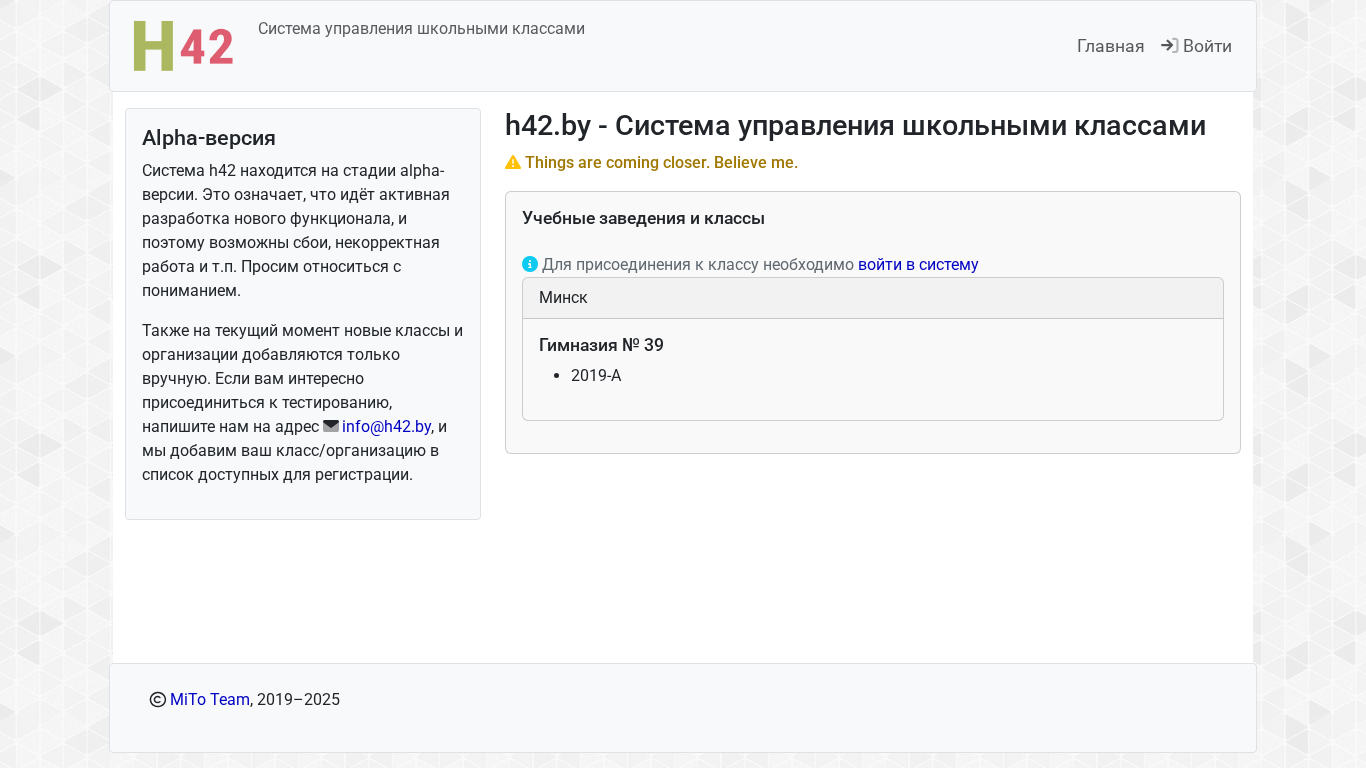
Task: Click the H42 logo
Action: coord(183,46)
